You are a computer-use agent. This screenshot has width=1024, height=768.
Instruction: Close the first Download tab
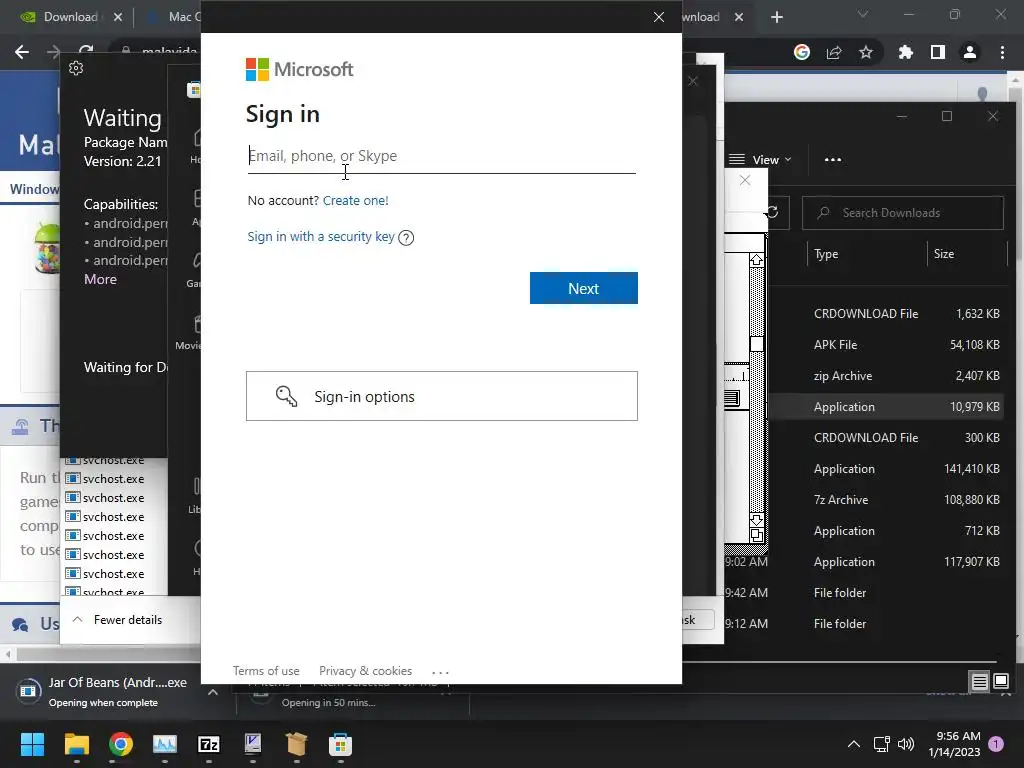(x=118, y=17)
